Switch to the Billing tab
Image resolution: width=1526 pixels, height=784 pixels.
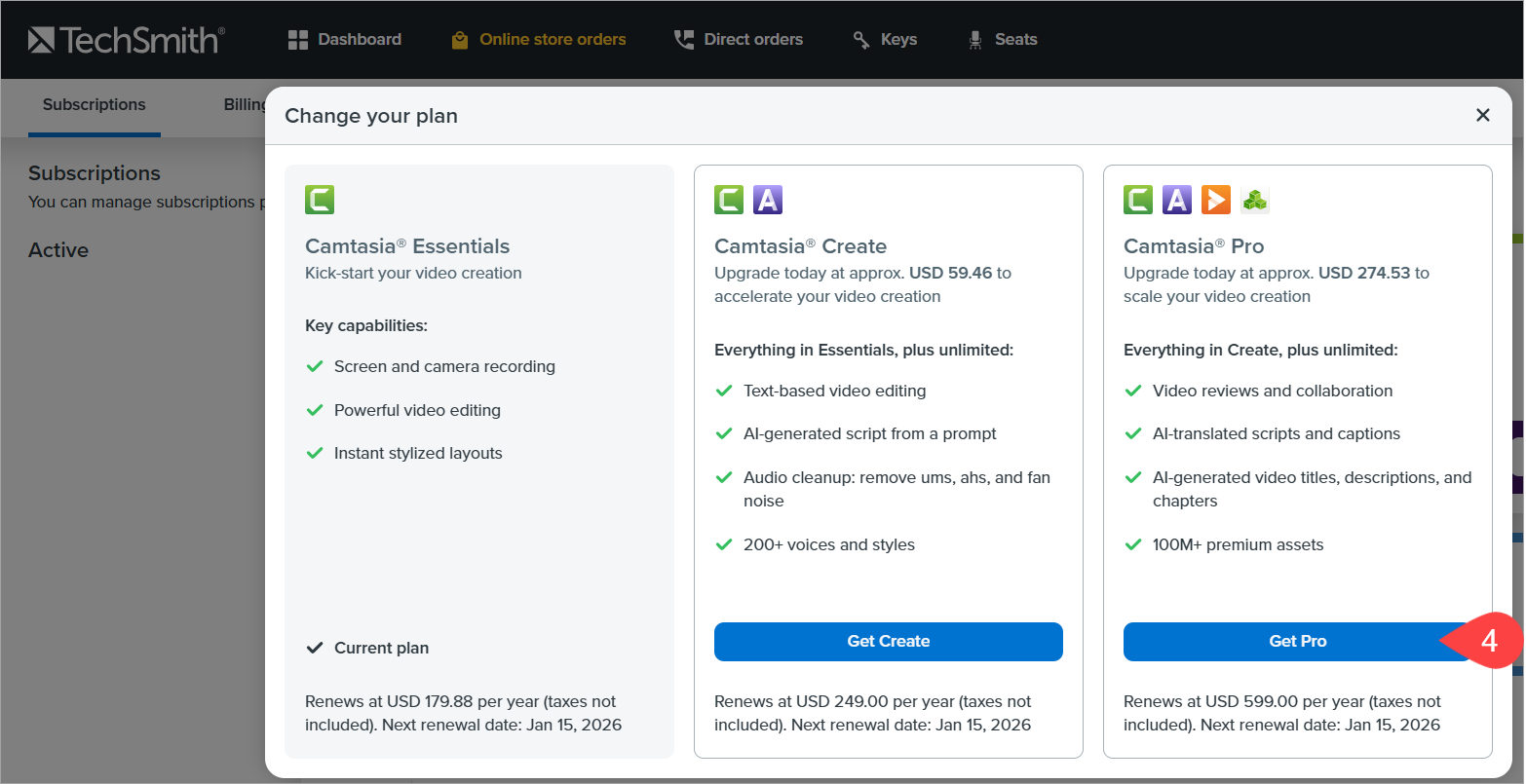(245, 105)
